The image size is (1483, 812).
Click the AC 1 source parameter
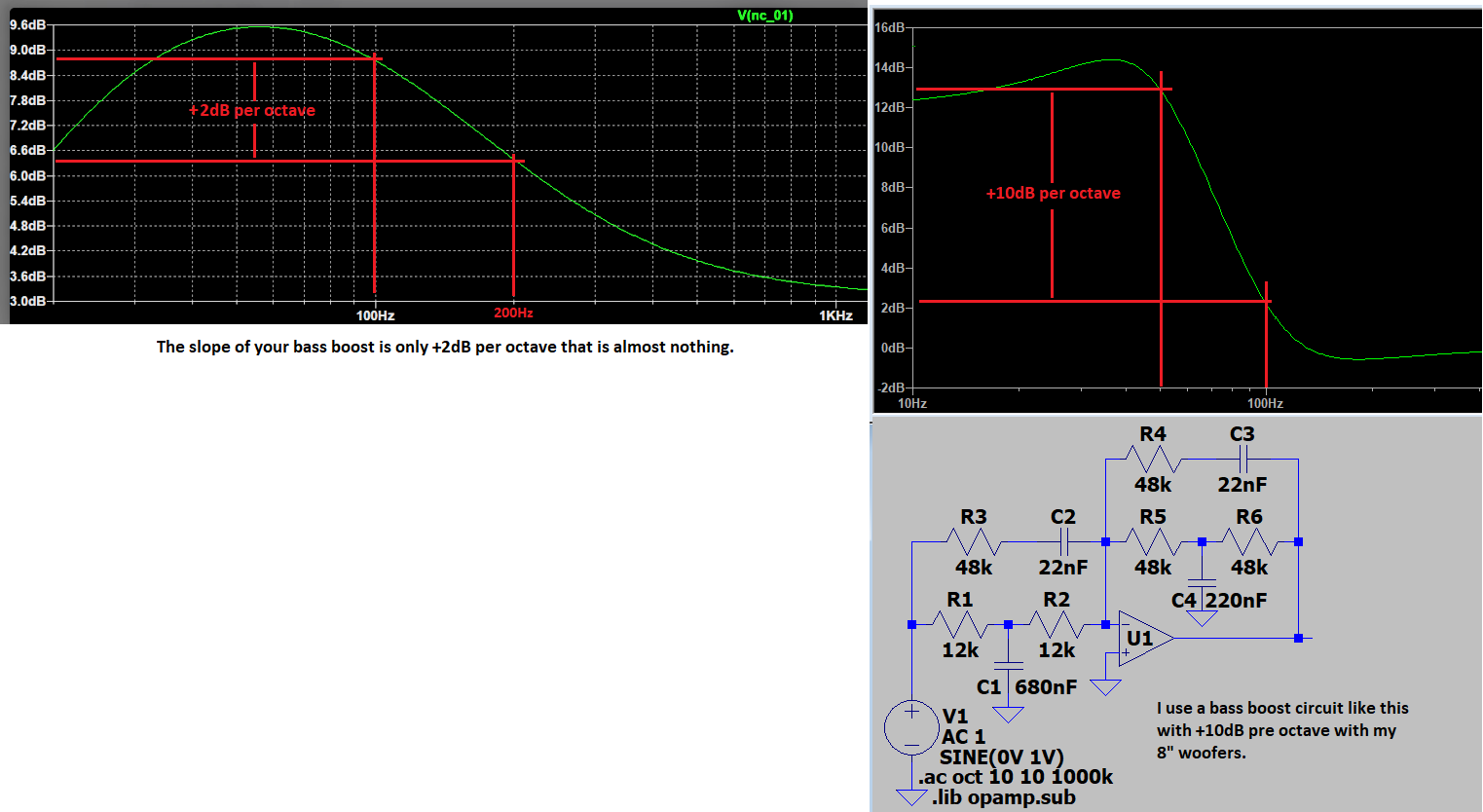(963, 736)
